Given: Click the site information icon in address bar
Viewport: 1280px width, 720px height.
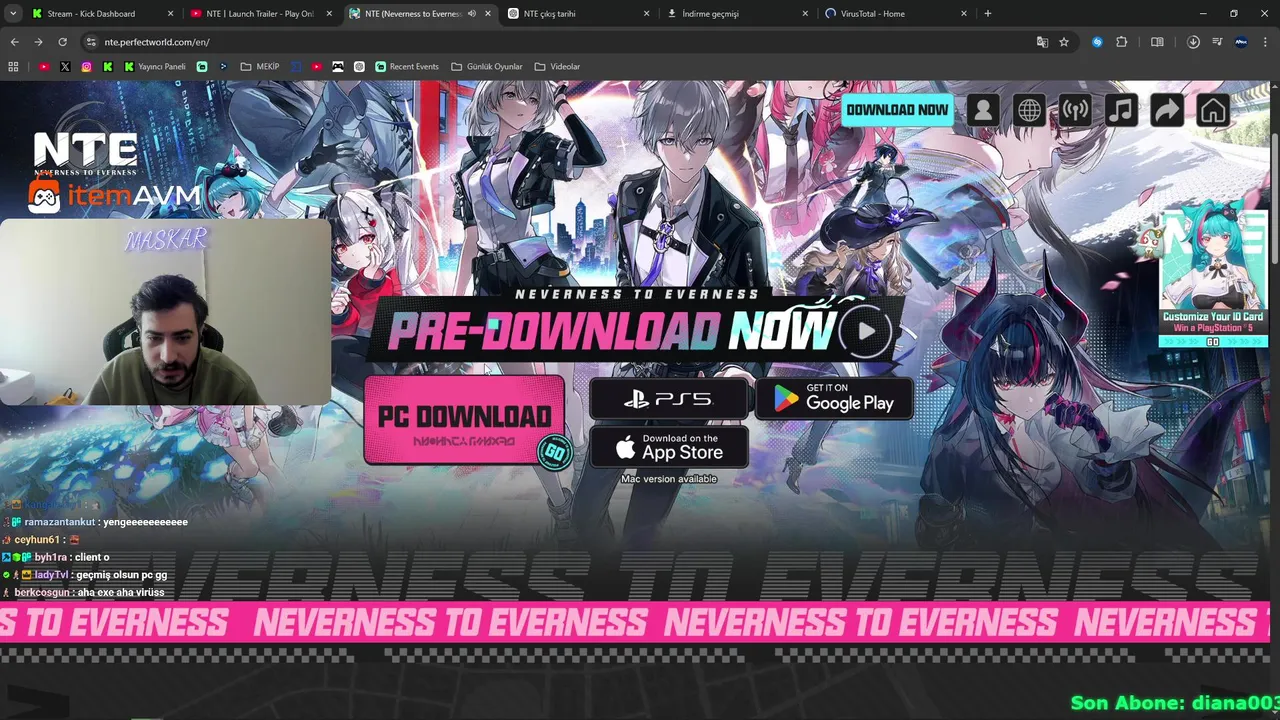Looking at the screenshot, I should [x=91, y=42].
